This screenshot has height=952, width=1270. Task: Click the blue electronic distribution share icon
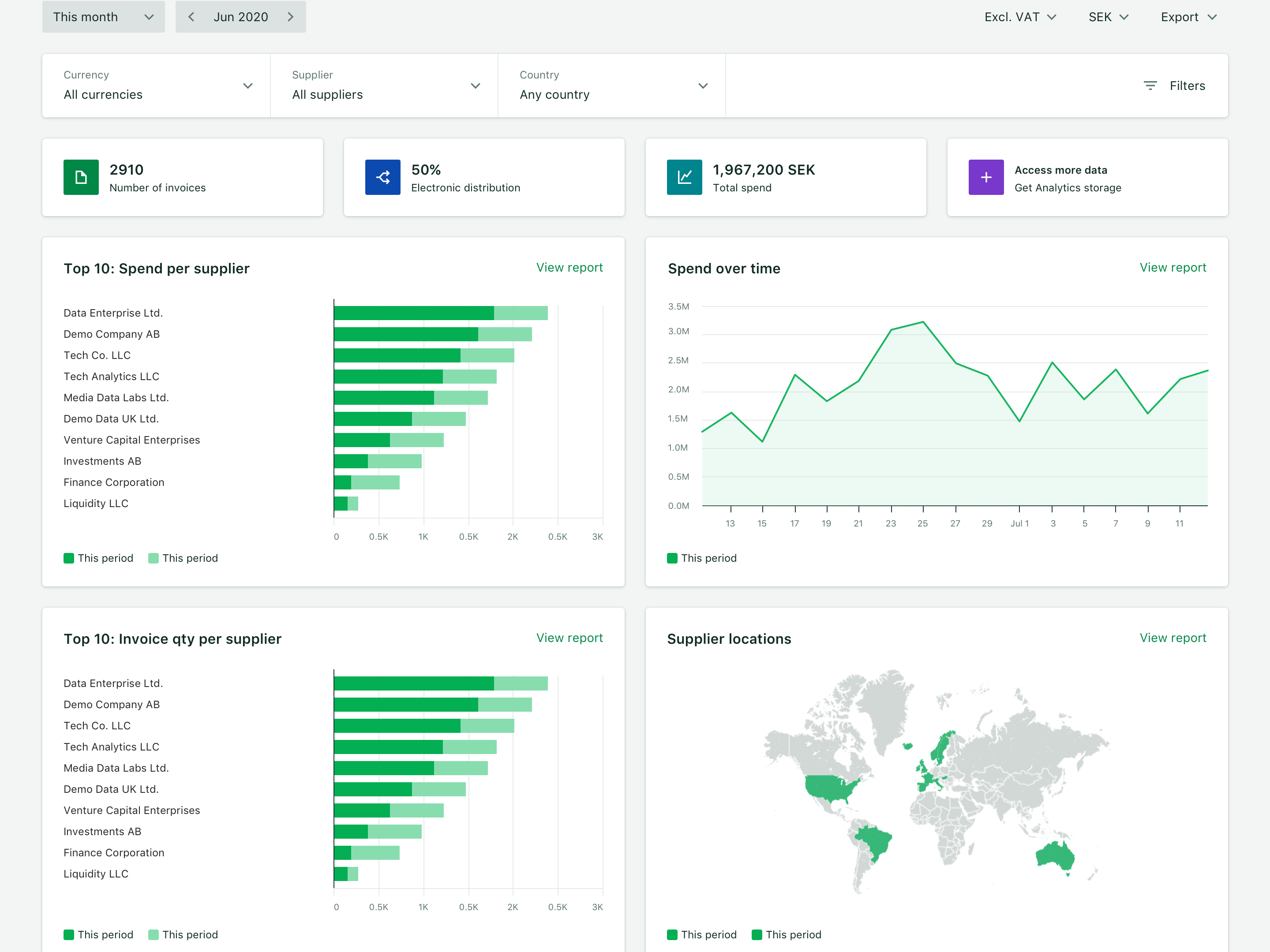pyautogui.click(x=382, y=177)
